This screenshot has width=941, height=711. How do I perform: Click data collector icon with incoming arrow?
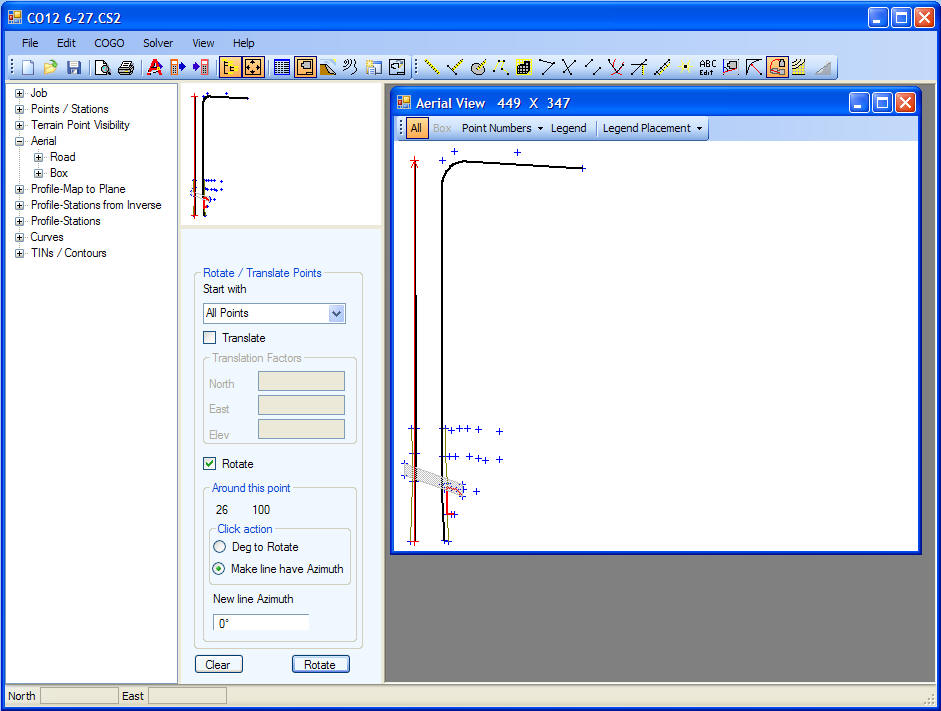click(x=201, y=67)
